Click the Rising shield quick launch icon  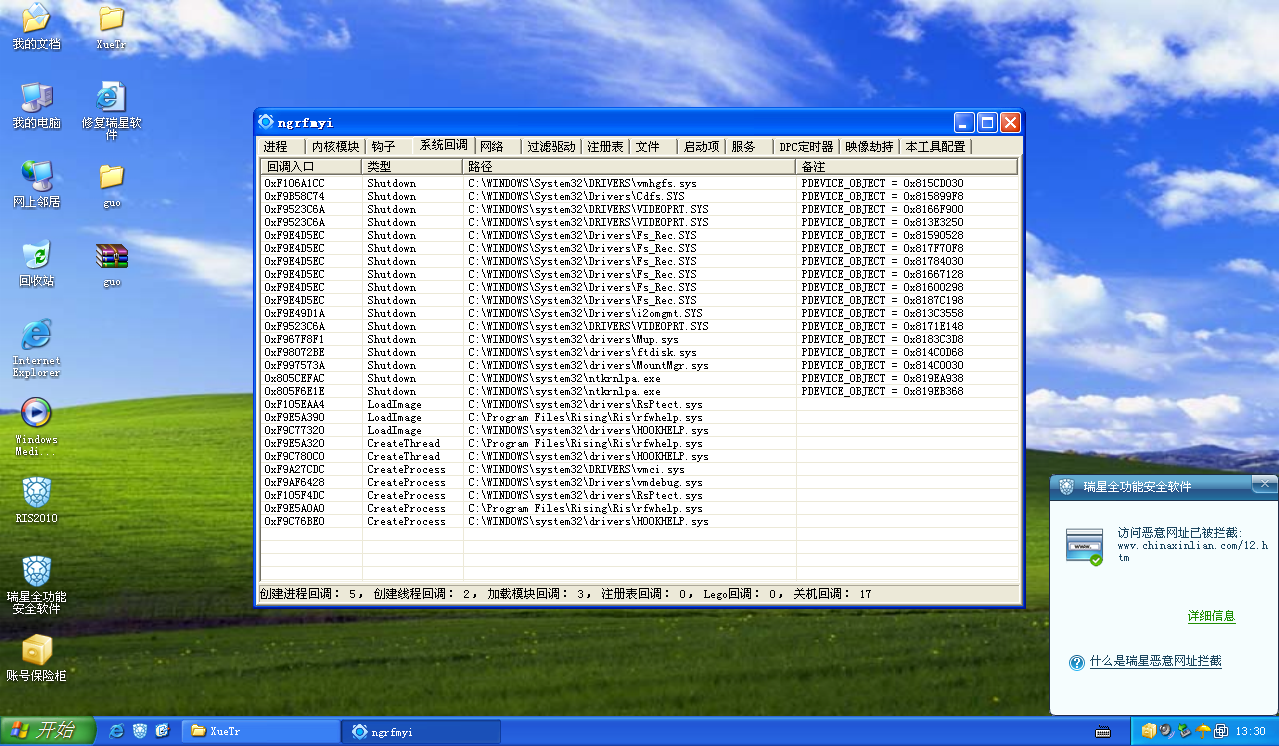click(x=140, y=731)
